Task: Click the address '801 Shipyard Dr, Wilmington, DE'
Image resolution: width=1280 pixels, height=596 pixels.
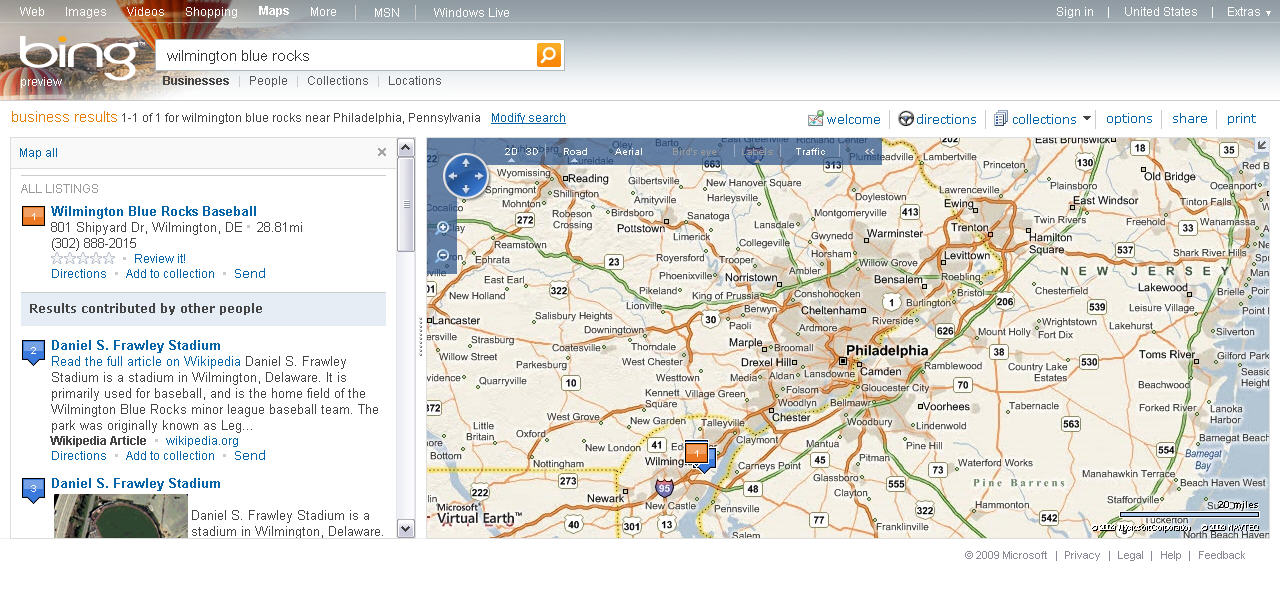Action: tap(146, 228)
